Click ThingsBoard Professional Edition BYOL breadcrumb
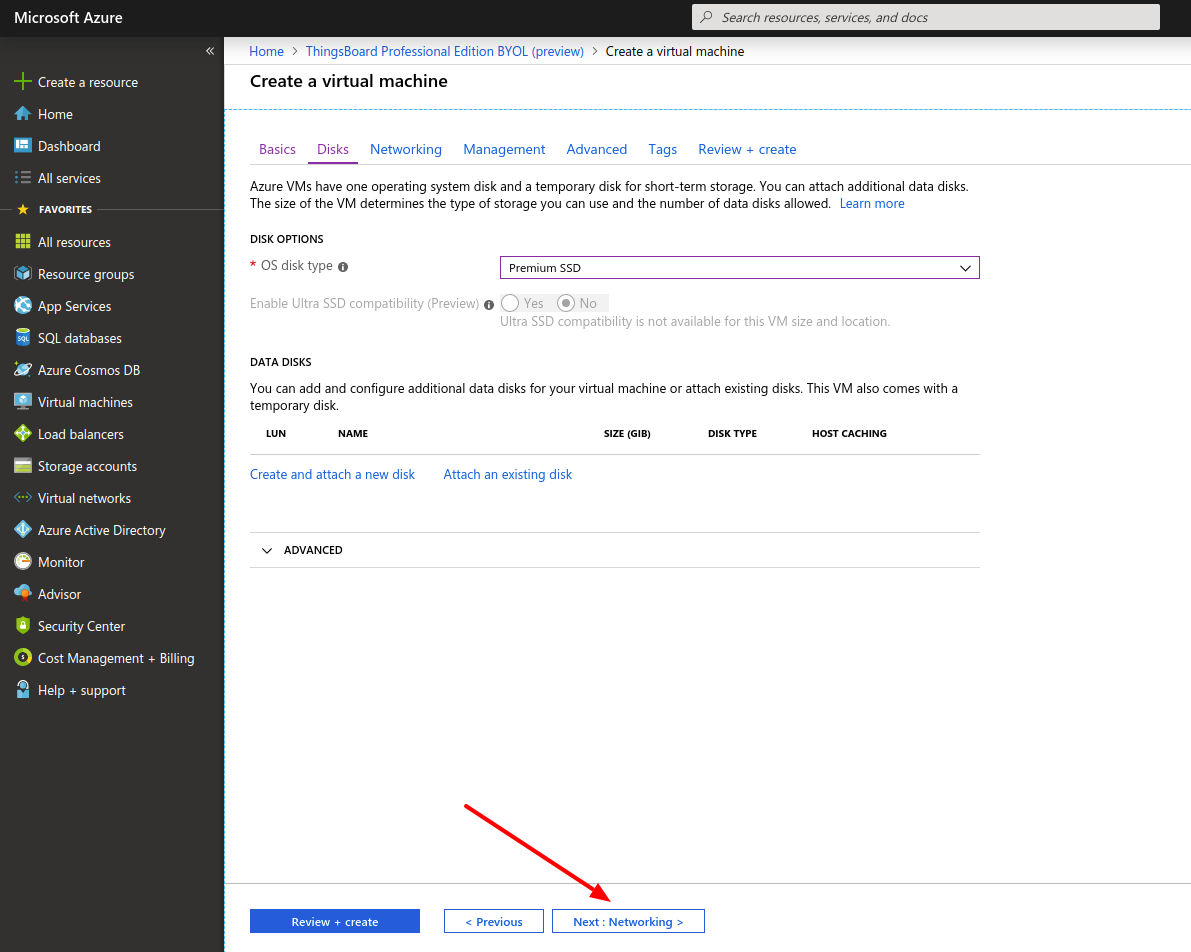Image resolution: width=1191 pixels, height=952 pixels. click(x=444, y=51)
